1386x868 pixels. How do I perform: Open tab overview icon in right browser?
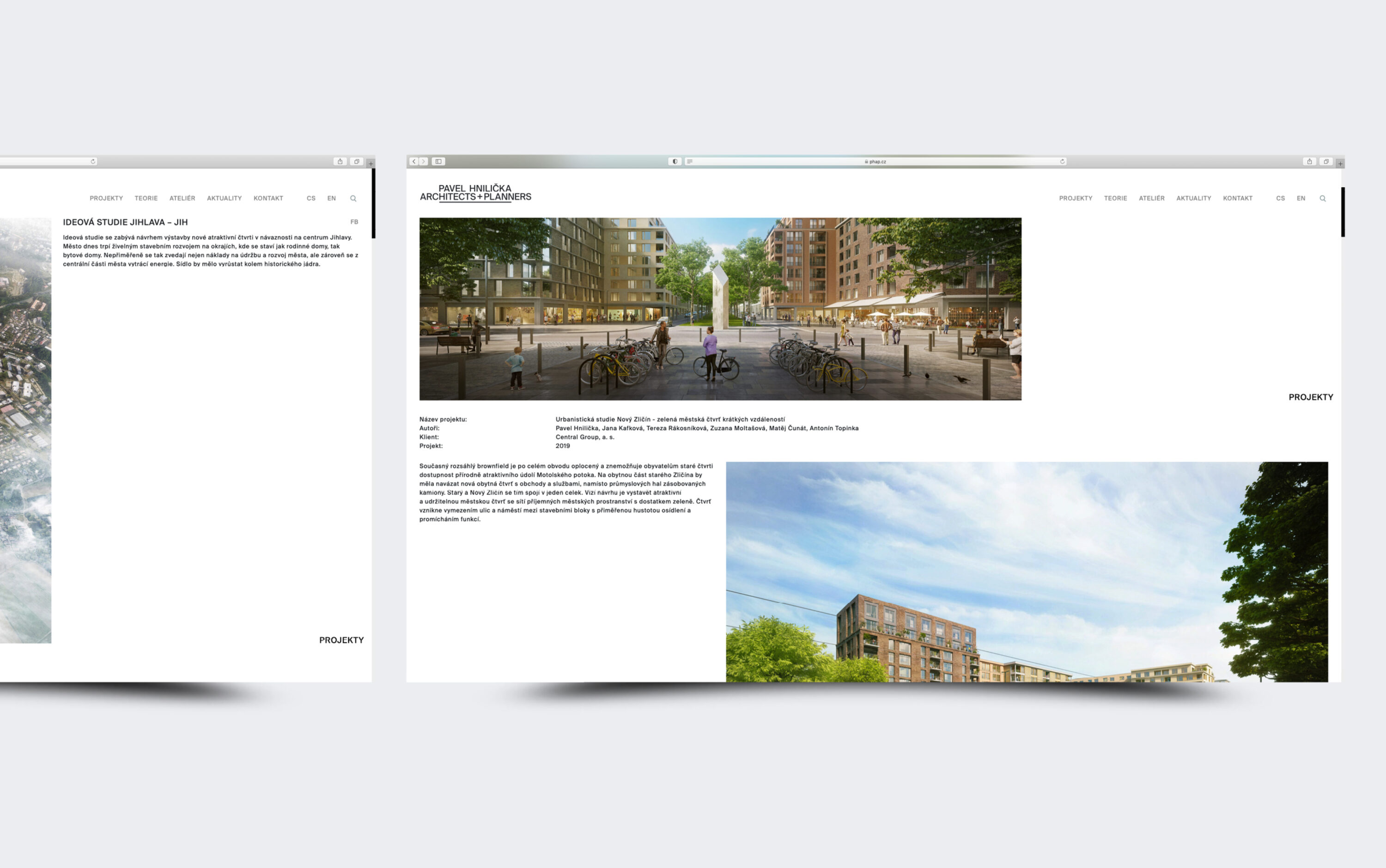[x=1326, y=161]
